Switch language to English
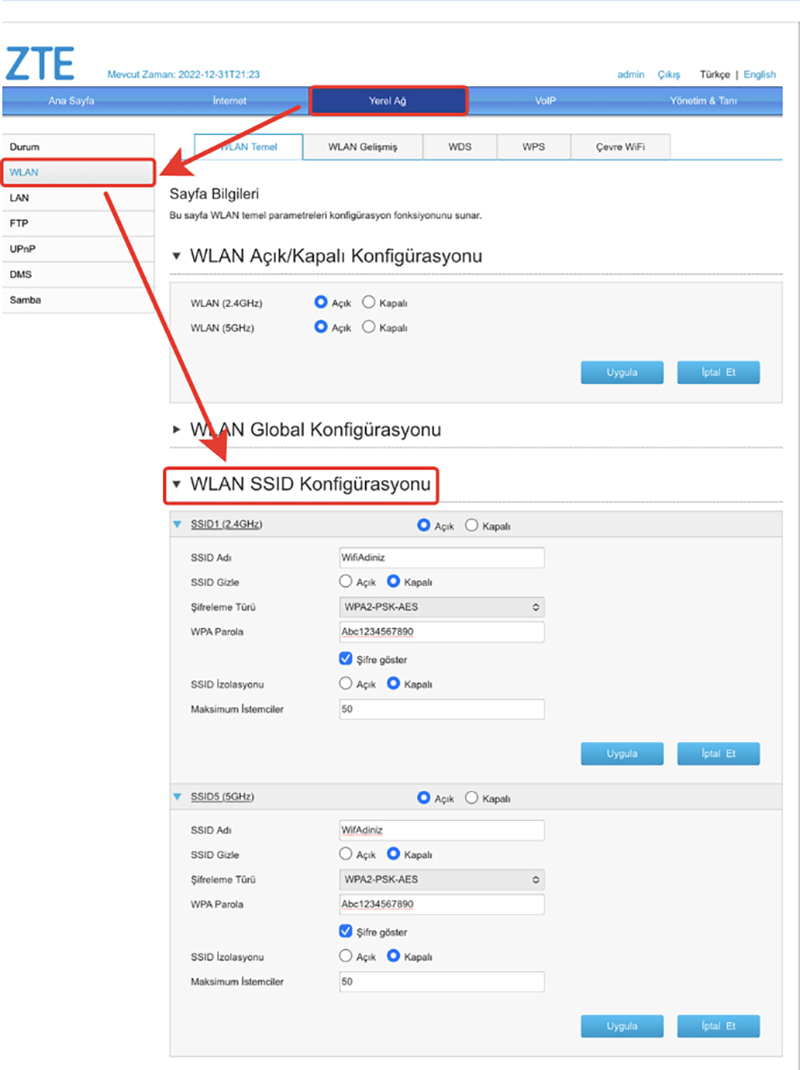 coord(759,75)
